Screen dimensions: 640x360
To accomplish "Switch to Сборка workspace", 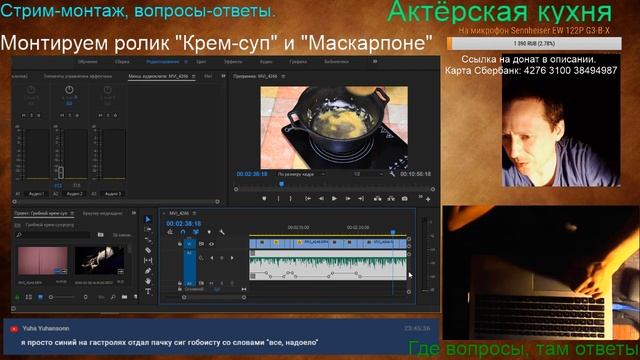I will point(122,62).
